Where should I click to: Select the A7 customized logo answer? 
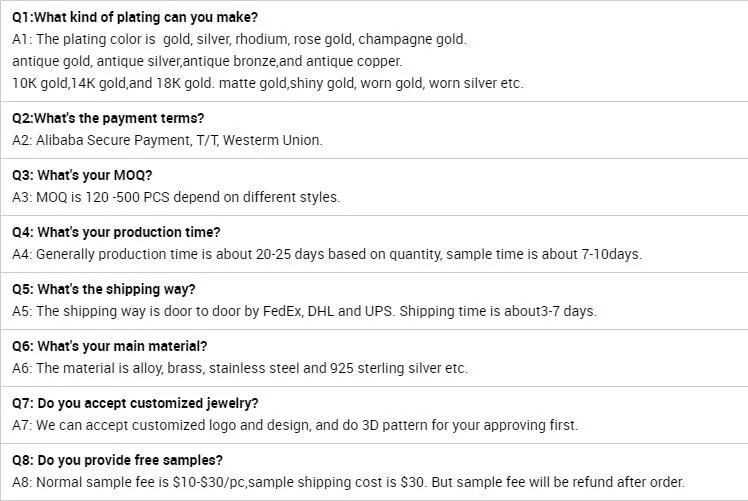click(x=295, y=425)
